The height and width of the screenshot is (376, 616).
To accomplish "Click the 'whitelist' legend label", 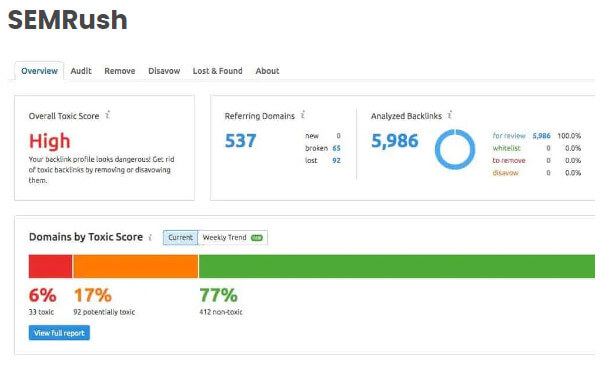I will pos(506,148).
